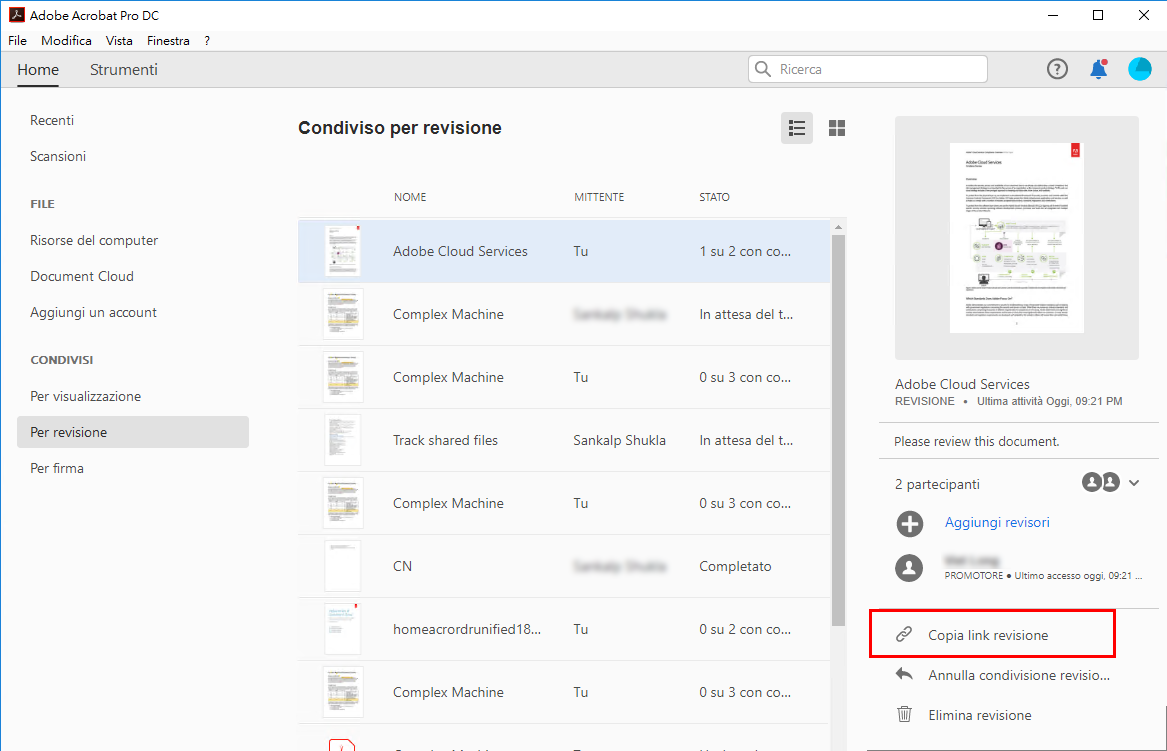Sort by STATO column header

(x=714, y=197)
